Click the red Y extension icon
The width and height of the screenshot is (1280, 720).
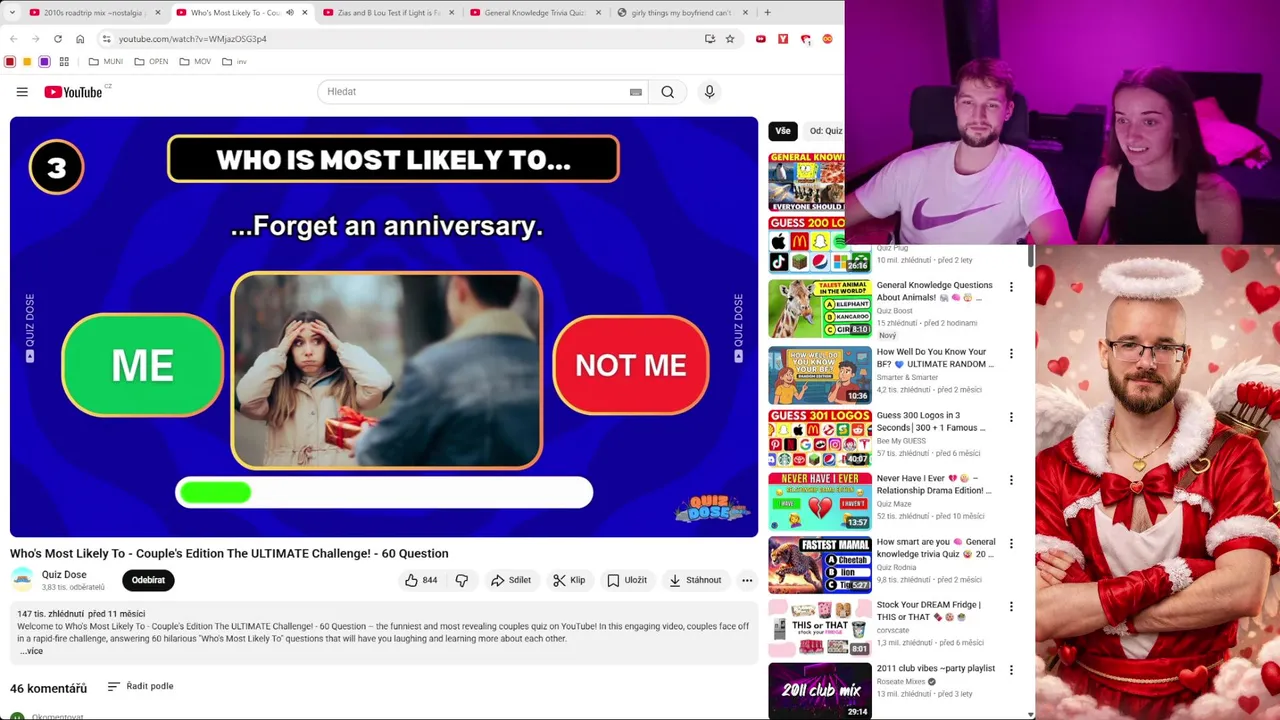[783, 39]
